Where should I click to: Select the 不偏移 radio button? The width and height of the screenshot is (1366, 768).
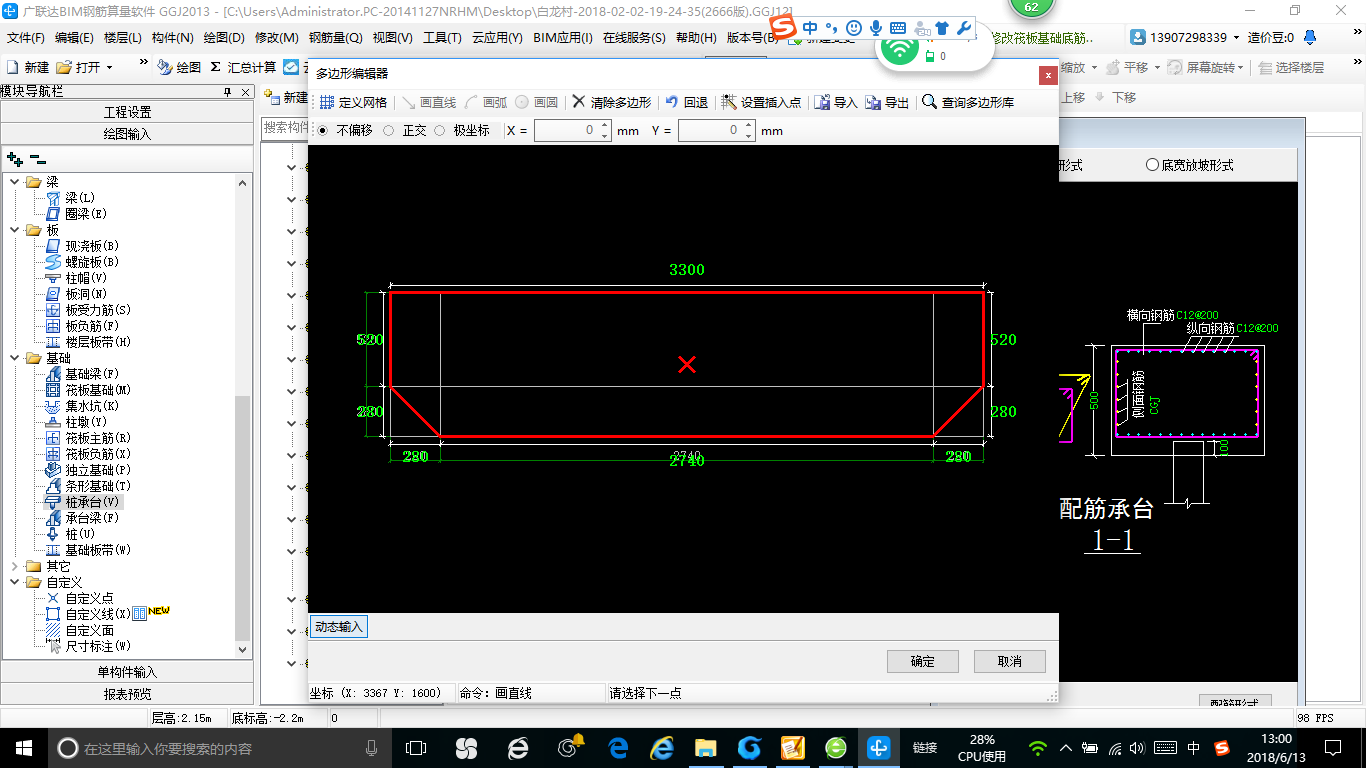pos(322,131)
